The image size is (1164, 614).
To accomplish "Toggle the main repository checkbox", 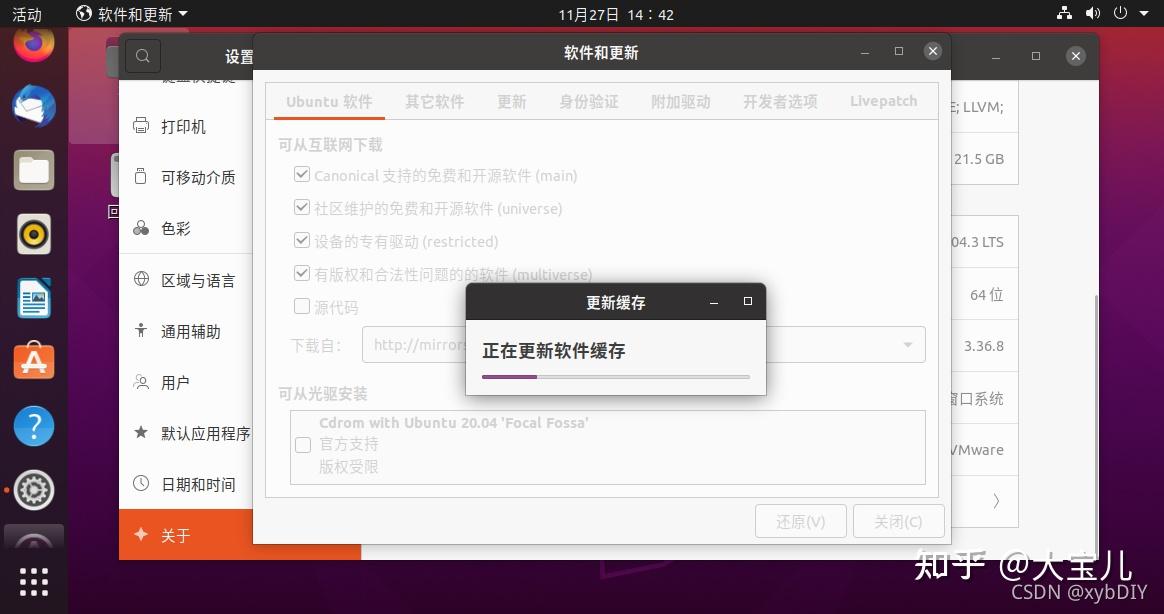I will point(301,174).
